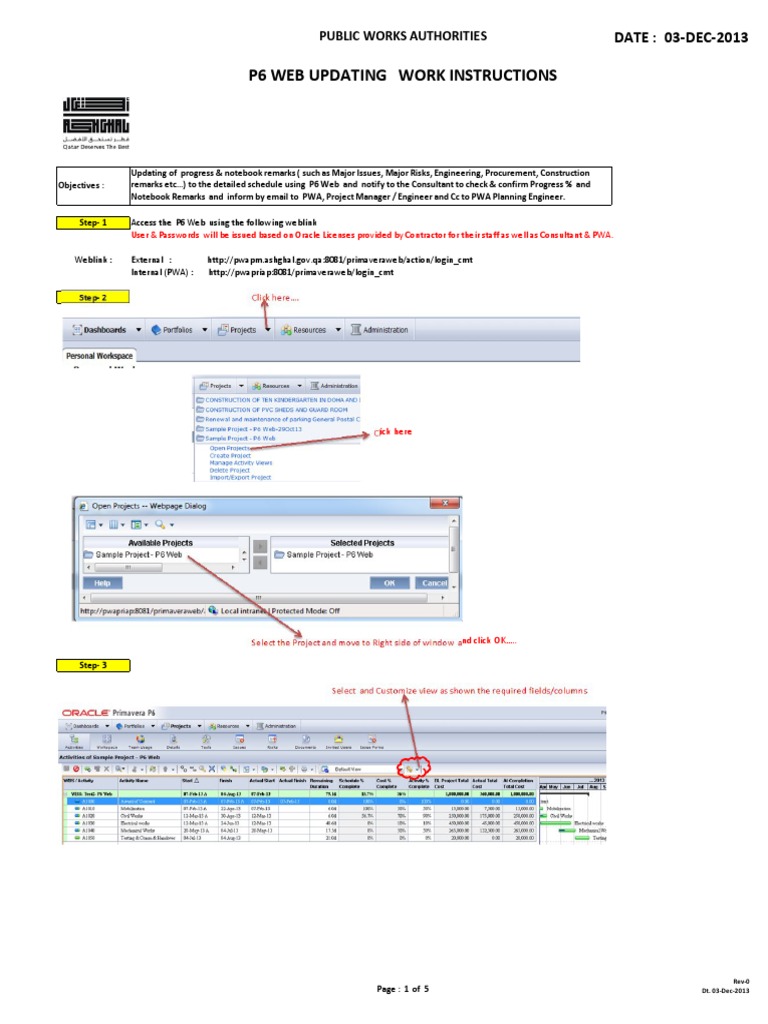The height and width of the screenshot is (1024, 768).
Task: Click the Open Projects dialog vertical scrollbar
Action: (x=454, y=553)
